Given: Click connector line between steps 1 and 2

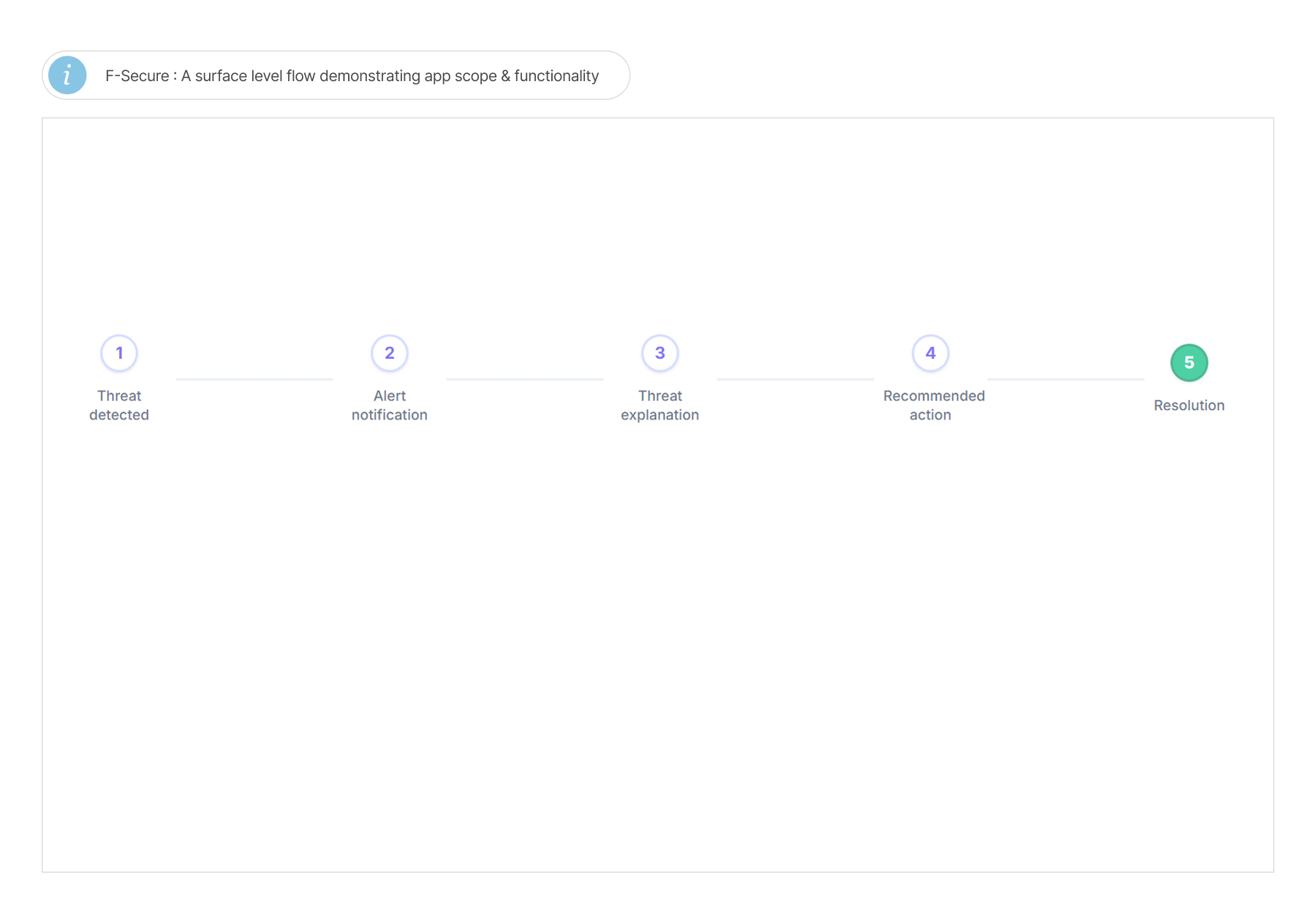Looking at the screenshot, I should point(254,379).
